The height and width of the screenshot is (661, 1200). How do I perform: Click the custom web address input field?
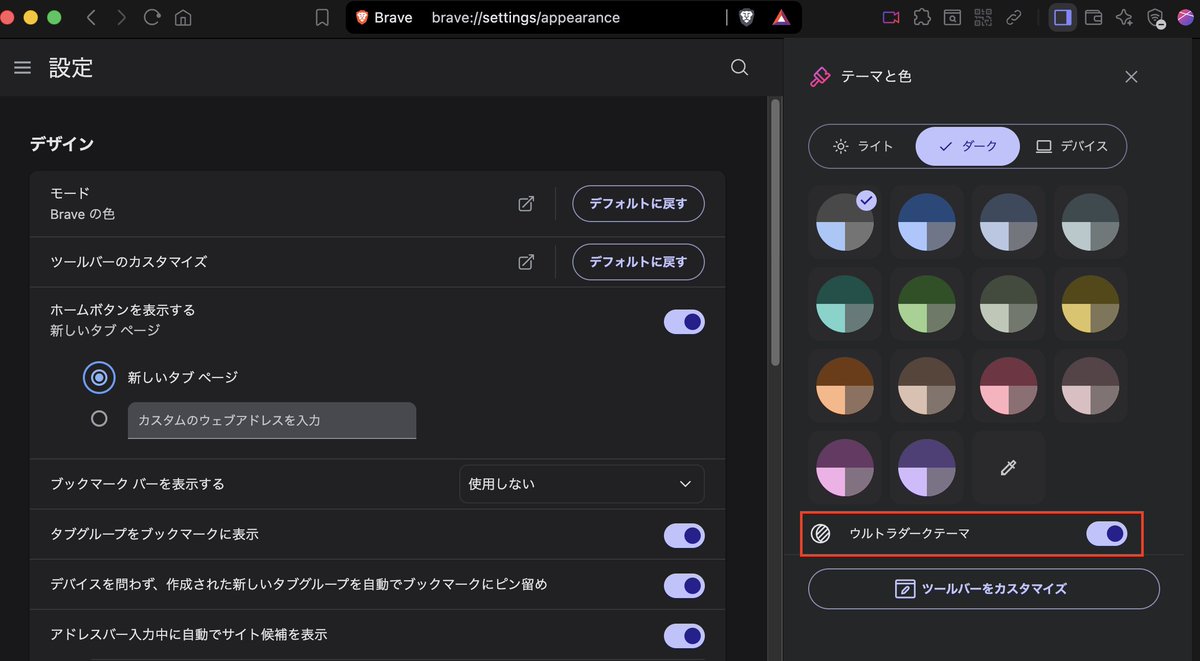[270, 420]
